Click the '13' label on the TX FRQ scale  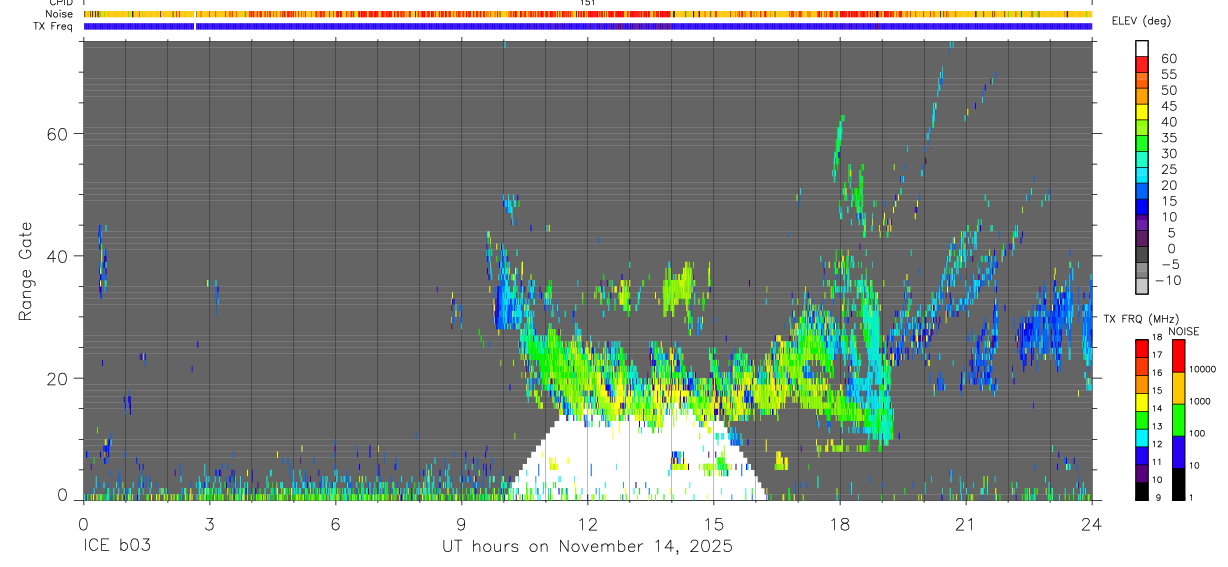[1158, 427]
